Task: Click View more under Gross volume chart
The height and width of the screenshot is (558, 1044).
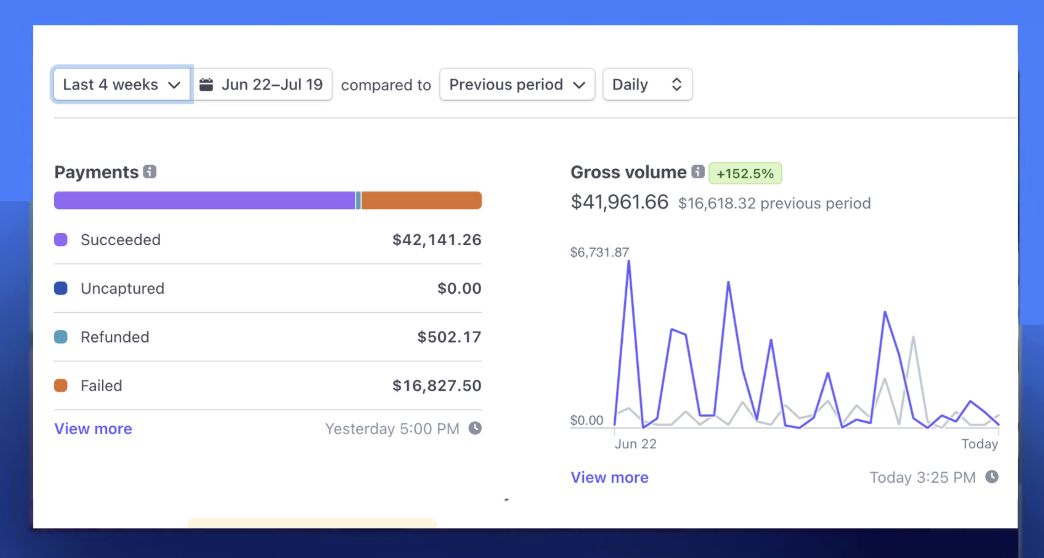Action: [x=609, y=478]
